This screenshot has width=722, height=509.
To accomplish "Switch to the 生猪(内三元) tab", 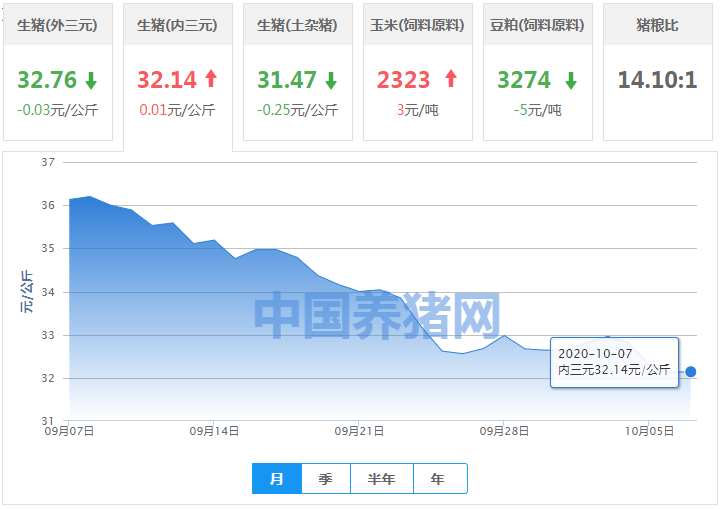I will coord(178,25).
